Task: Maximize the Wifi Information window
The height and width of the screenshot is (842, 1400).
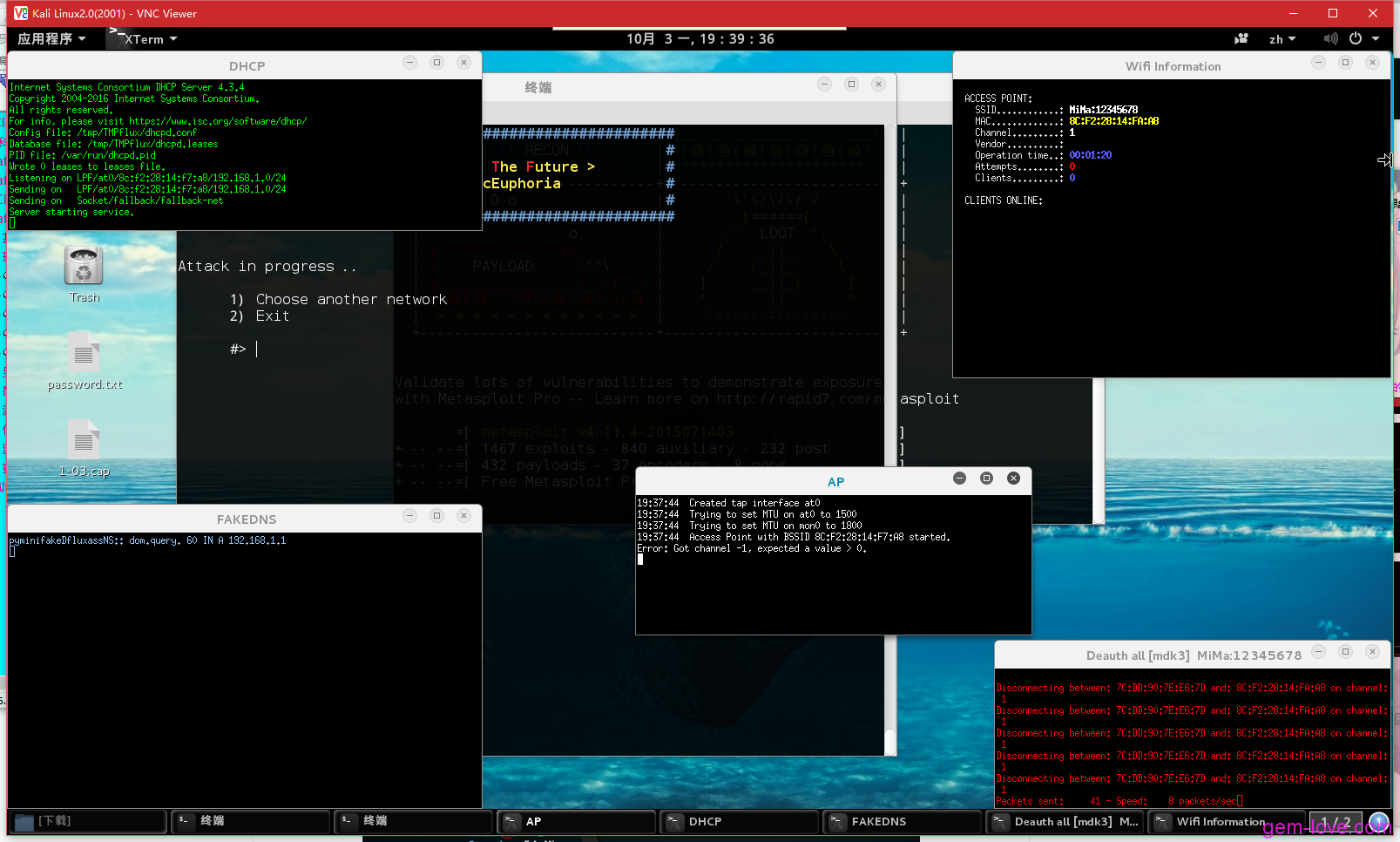Action: (1345, 63)
